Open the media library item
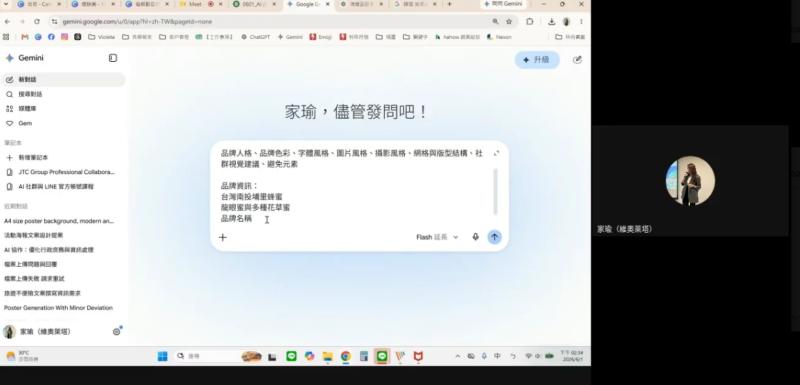800x385 pixels. click(x=64, y=109)
